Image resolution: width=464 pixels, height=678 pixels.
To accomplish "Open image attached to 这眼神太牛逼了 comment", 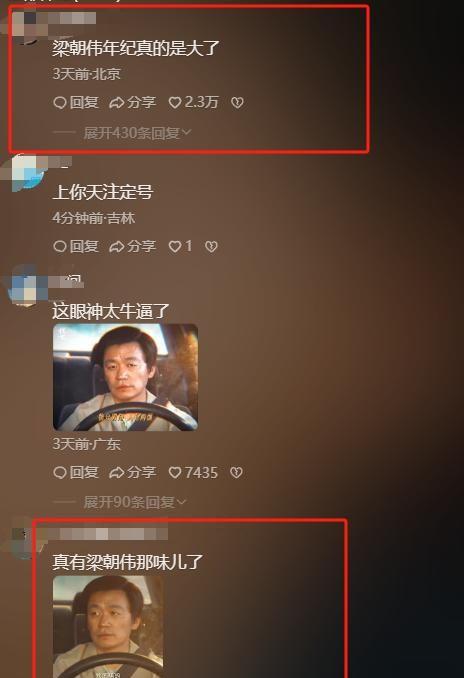I will (125, 377).
